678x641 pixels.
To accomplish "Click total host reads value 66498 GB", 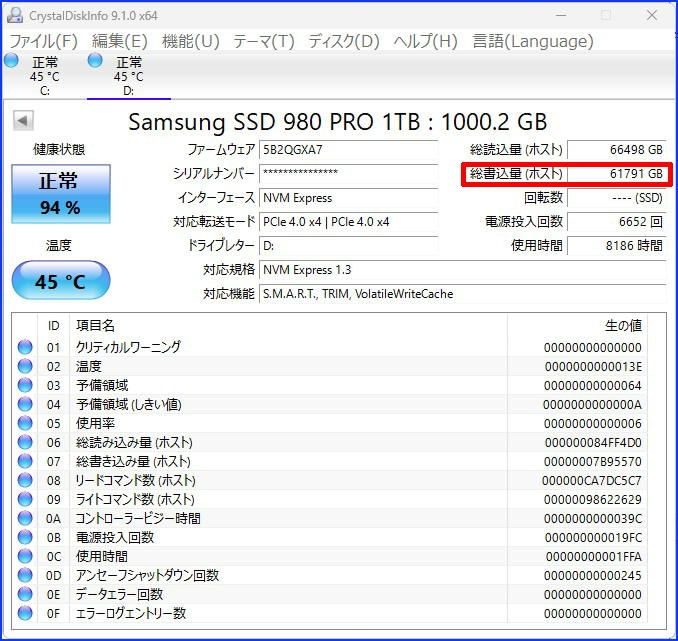I will tap(617, 150).
